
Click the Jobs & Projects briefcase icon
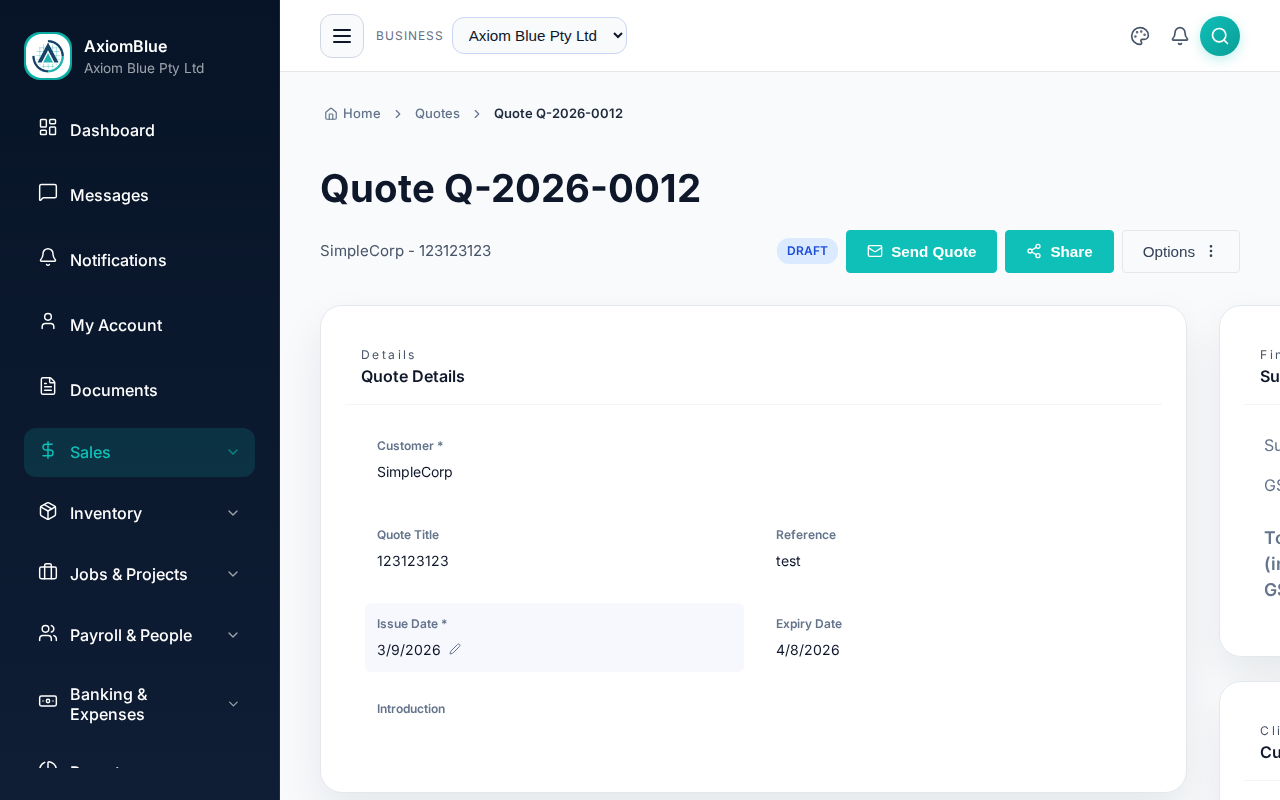[x=48, y=572]
